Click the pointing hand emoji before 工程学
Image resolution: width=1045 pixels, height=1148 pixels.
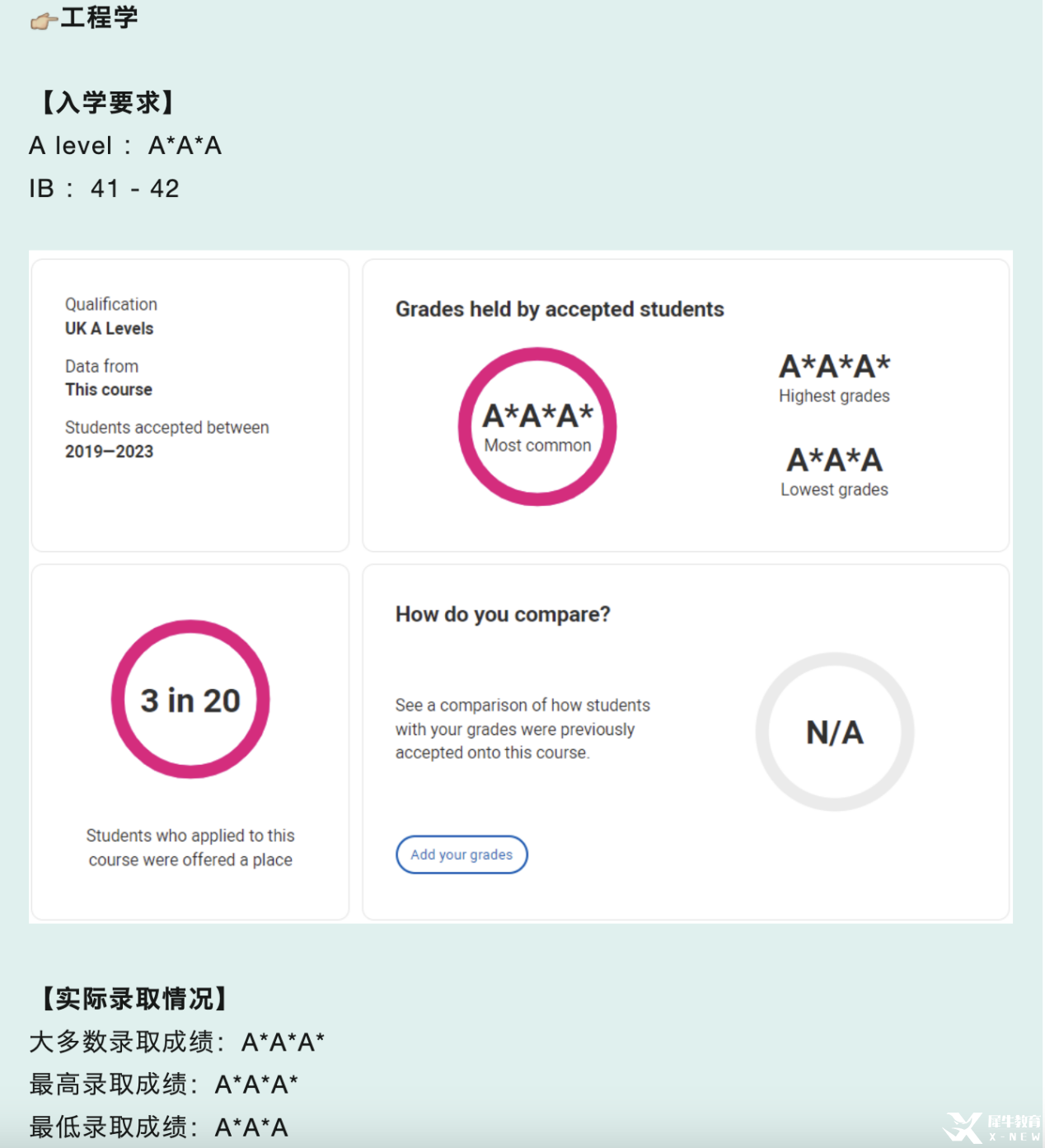pyautogui.click(x=43, y=21)
